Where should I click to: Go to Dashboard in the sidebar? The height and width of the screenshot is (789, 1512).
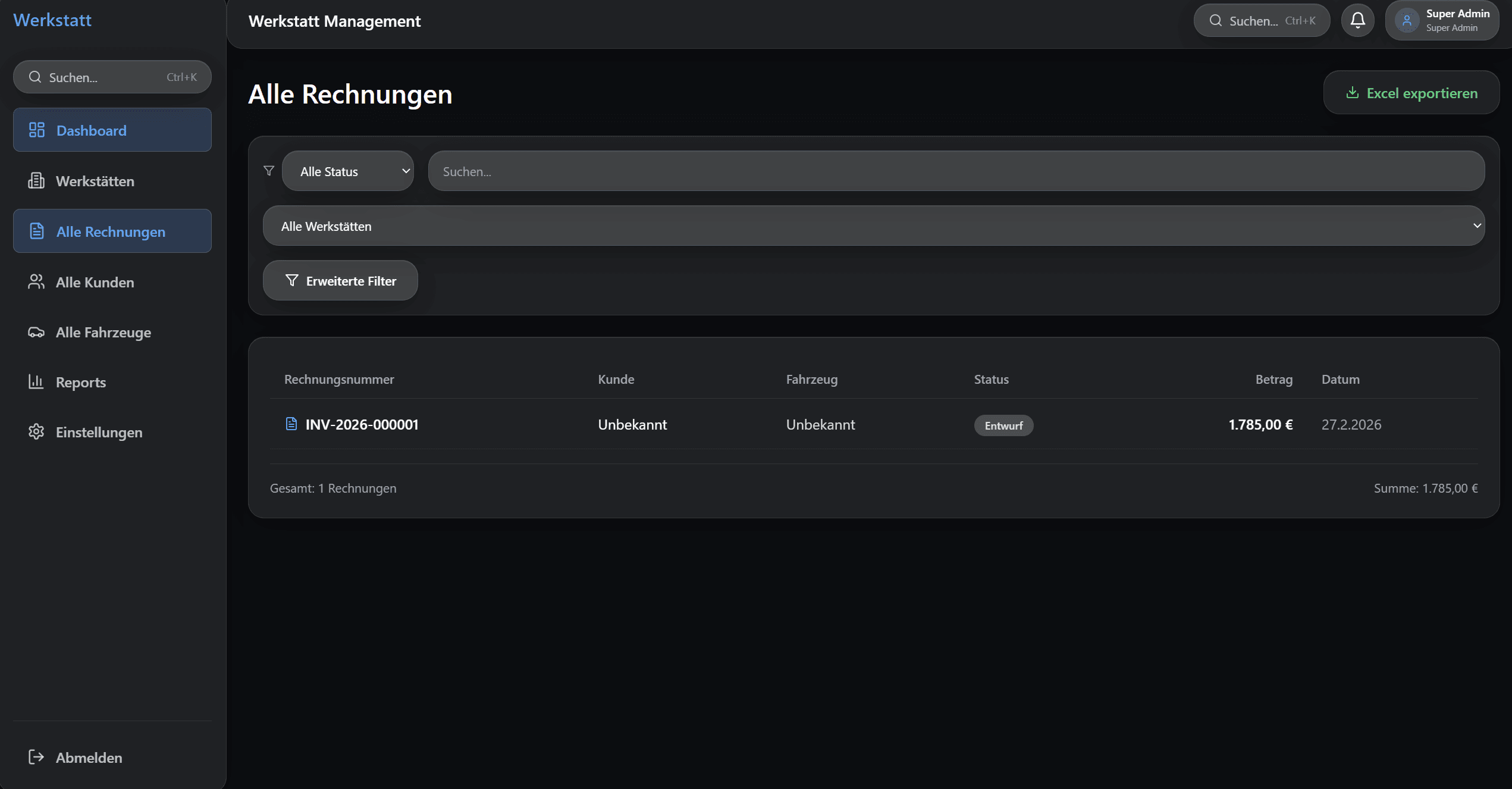[x=112, y=130]
